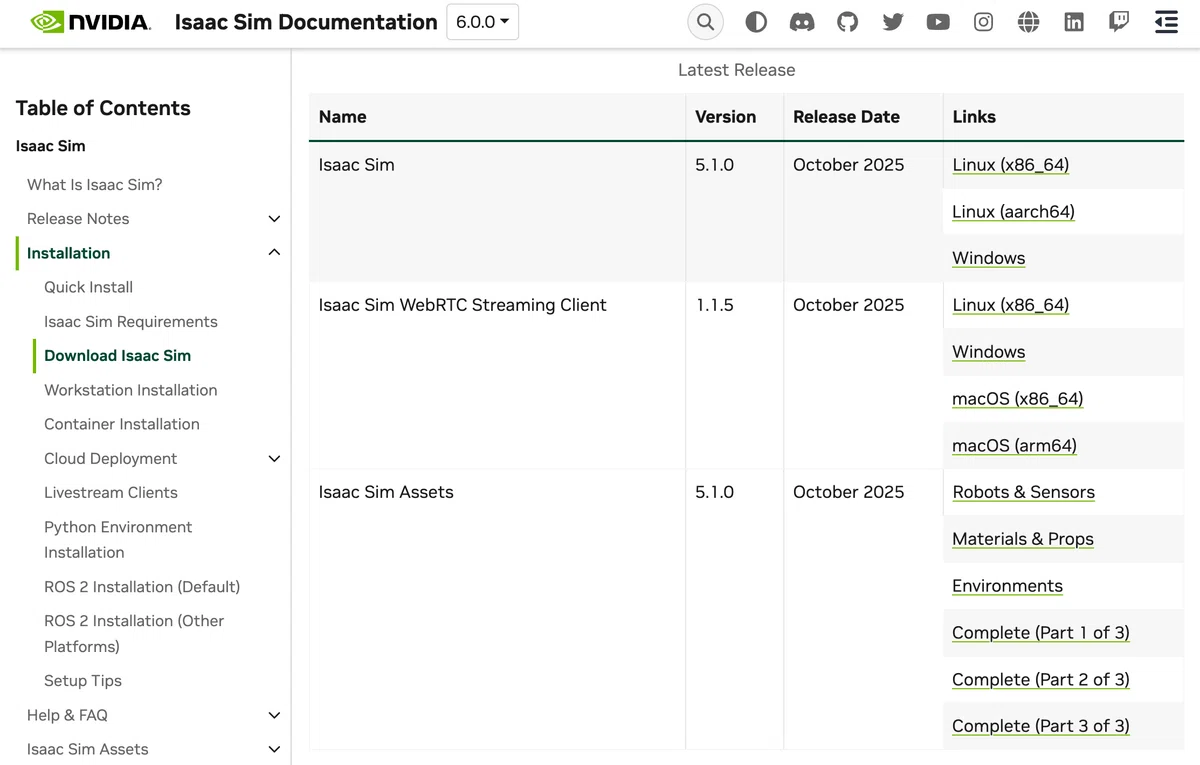Screen dimensions: 1200x765
Task: Download Isaac Sim Linux (aarch64) build
Action: click(x=1013, y=212)
